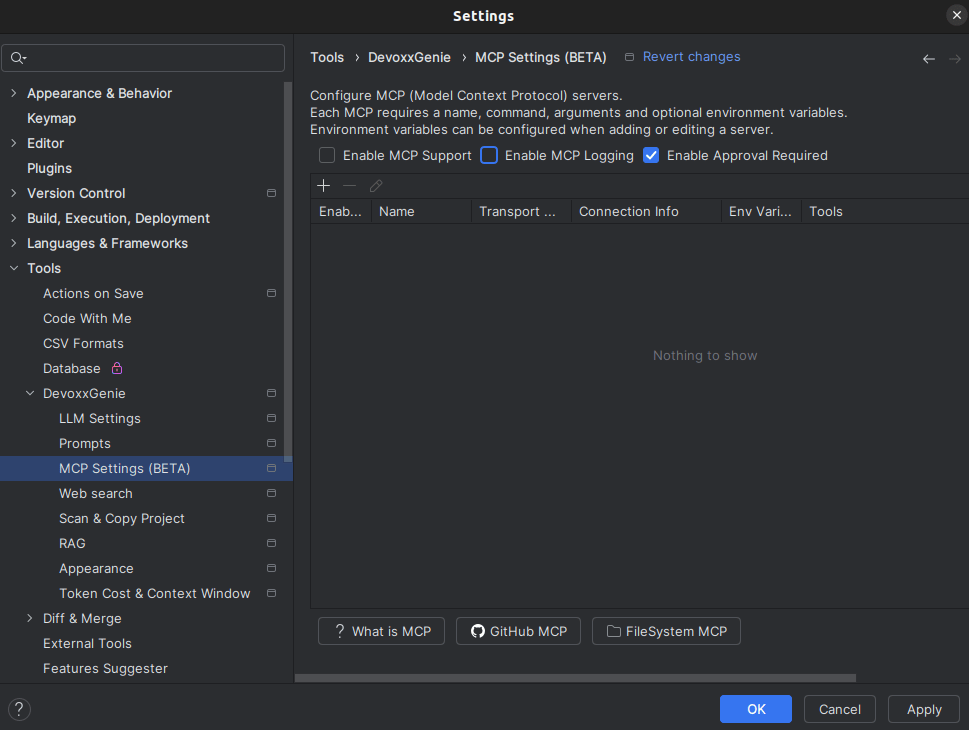Screen dimensions: 969x730
Task: Expand Appearance & Behavior section
Action: pyautogui.click(x=13, y=93)
